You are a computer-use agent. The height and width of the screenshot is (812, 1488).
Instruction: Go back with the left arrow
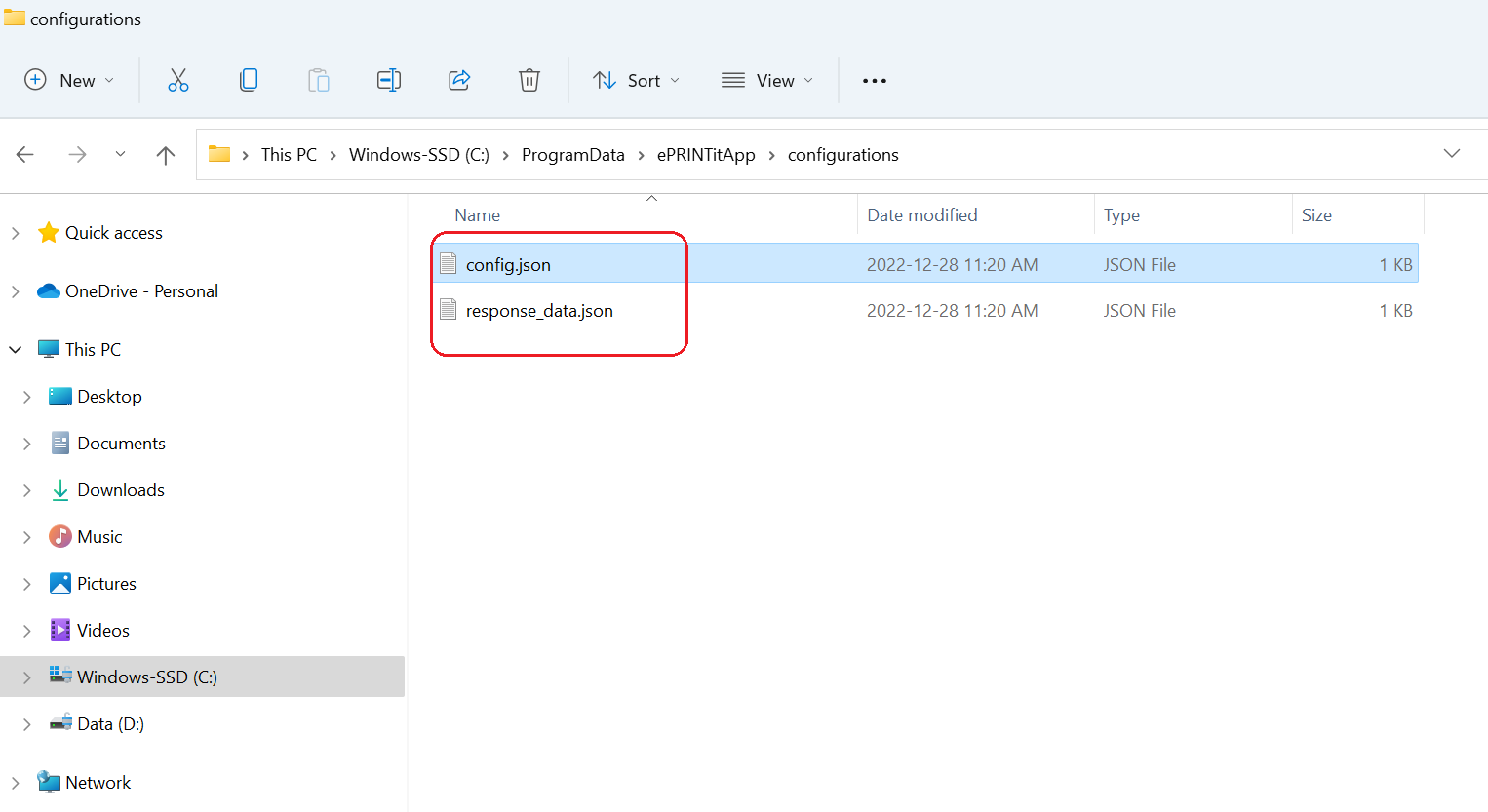(x=25, y=155)
